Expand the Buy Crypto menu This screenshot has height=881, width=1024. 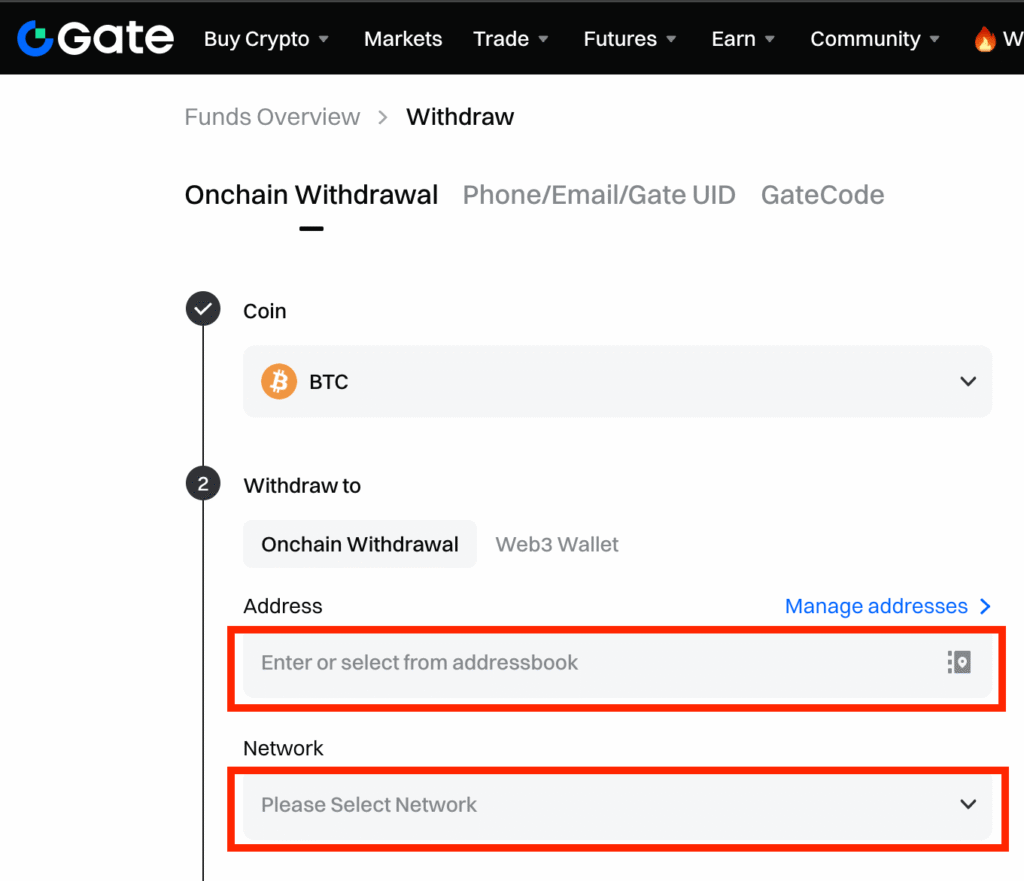(266, 39)
